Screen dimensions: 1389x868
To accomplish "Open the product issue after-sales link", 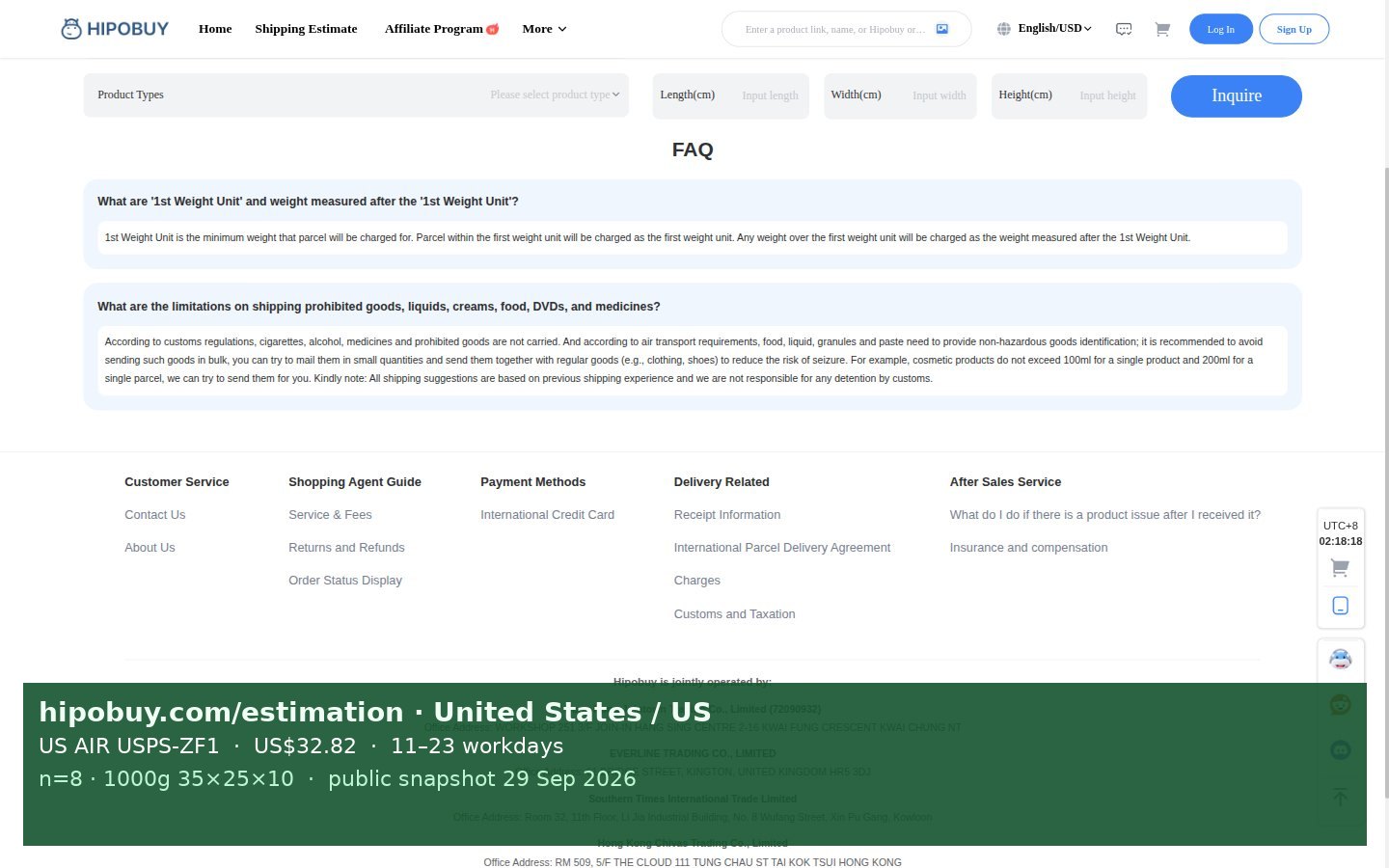I will coord(1105,515).
